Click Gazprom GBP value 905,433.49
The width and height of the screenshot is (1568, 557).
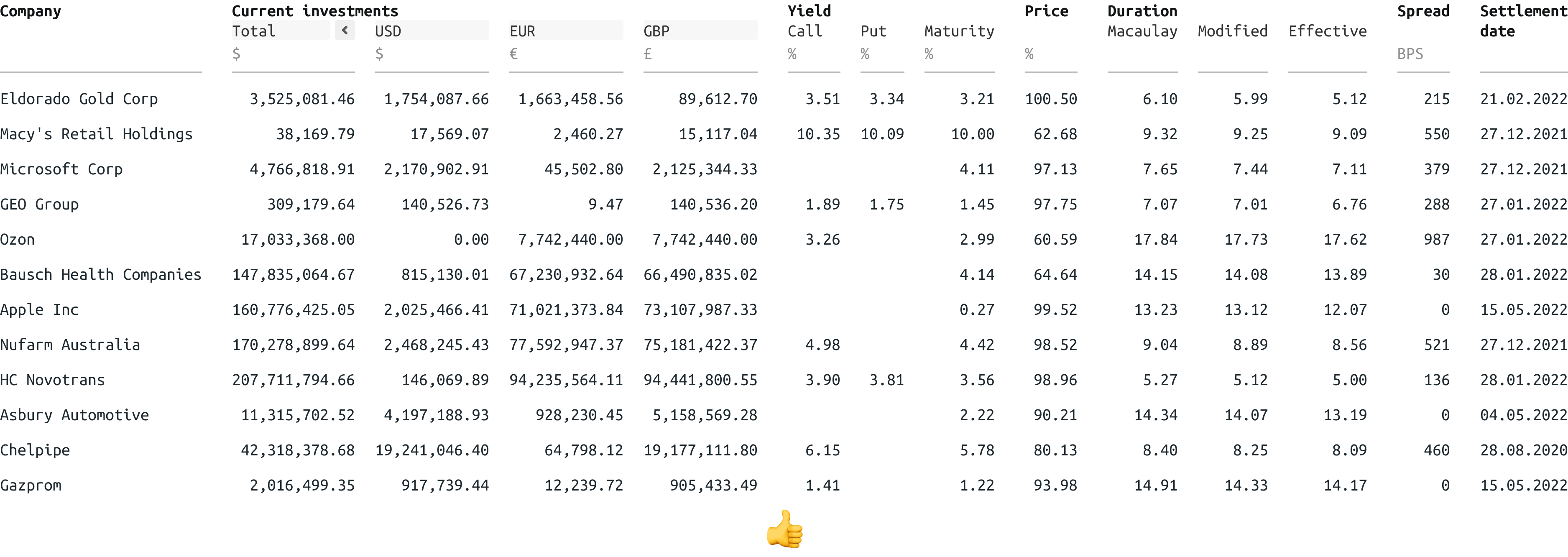pos(713,486)
